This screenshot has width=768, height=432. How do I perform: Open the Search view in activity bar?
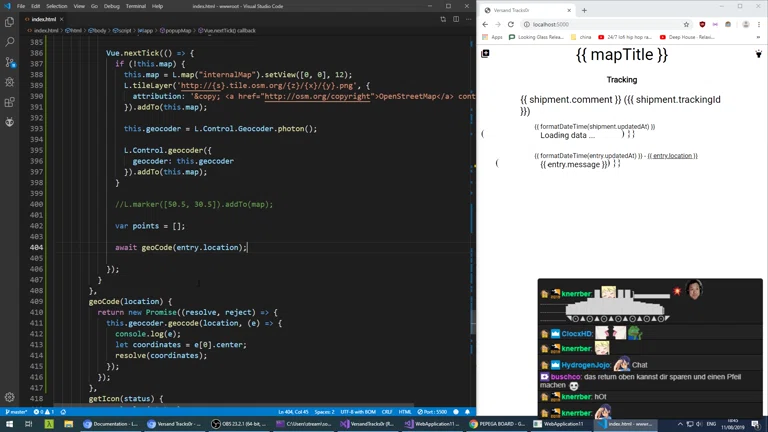tap(10, 42)
